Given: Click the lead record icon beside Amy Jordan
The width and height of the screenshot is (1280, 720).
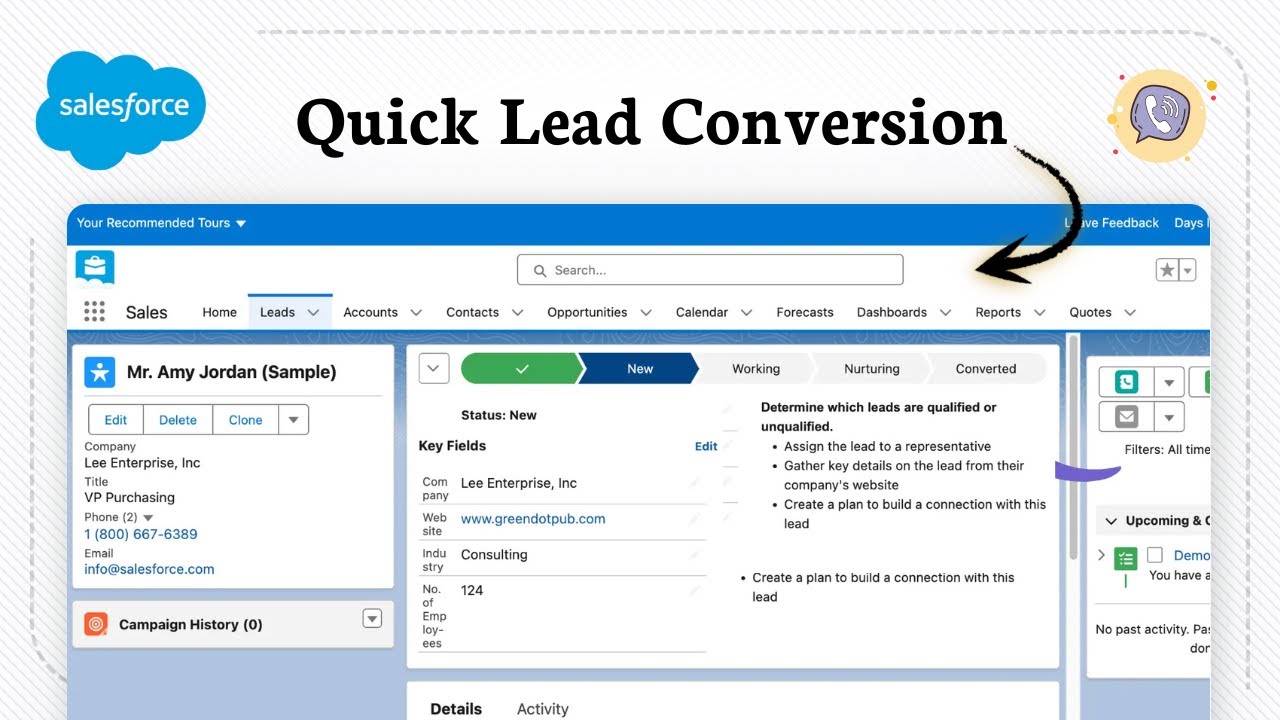Looking at the screenshot, I should coord(100,372).
